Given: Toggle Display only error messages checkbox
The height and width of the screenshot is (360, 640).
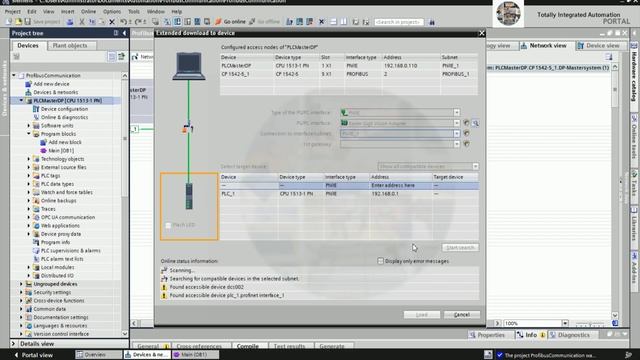Looking at the screenshot, I should [x=380, y=261].
